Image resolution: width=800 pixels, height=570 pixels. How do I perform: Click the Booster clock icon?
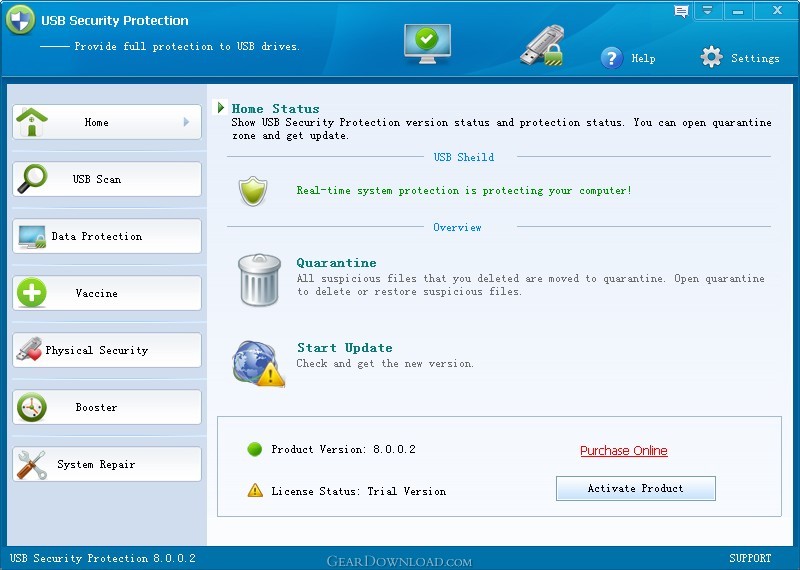pyautogui.click(x=32, y=407)
